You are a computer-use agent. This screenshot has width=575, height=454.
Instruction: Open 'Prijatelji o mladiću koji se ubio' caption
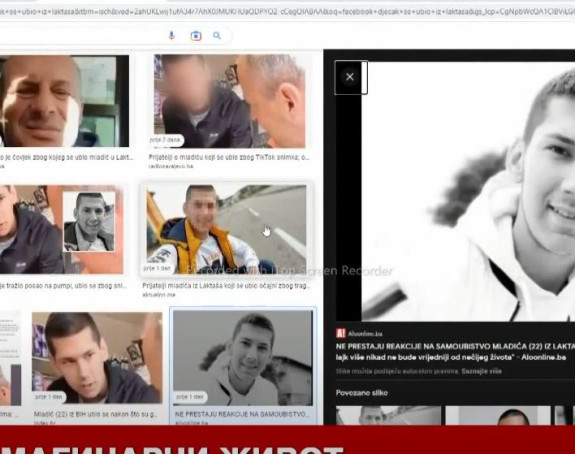tap(229, 157)
